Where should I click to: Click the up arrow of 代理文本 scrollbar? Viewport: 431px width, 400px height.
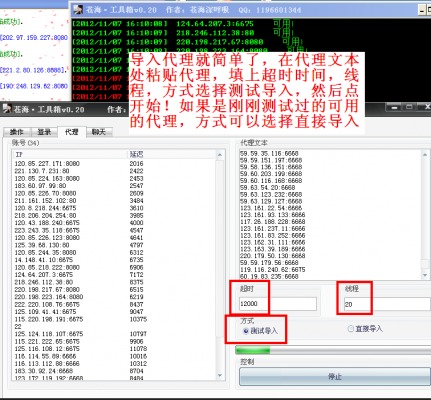[x=425, y=155]
